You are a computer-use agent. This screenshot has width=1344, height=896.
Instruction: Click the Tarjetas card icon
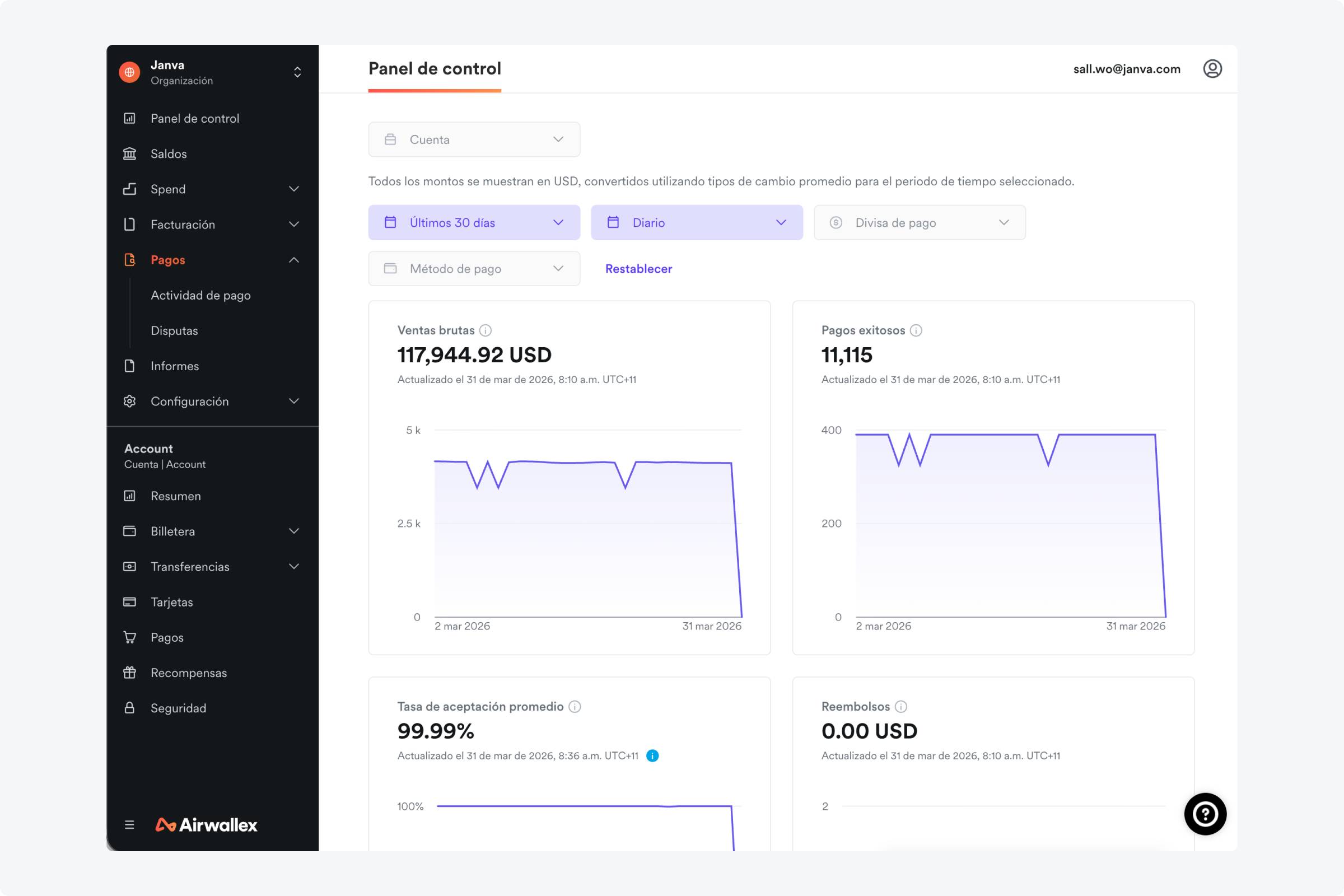[x=130, y=601]
